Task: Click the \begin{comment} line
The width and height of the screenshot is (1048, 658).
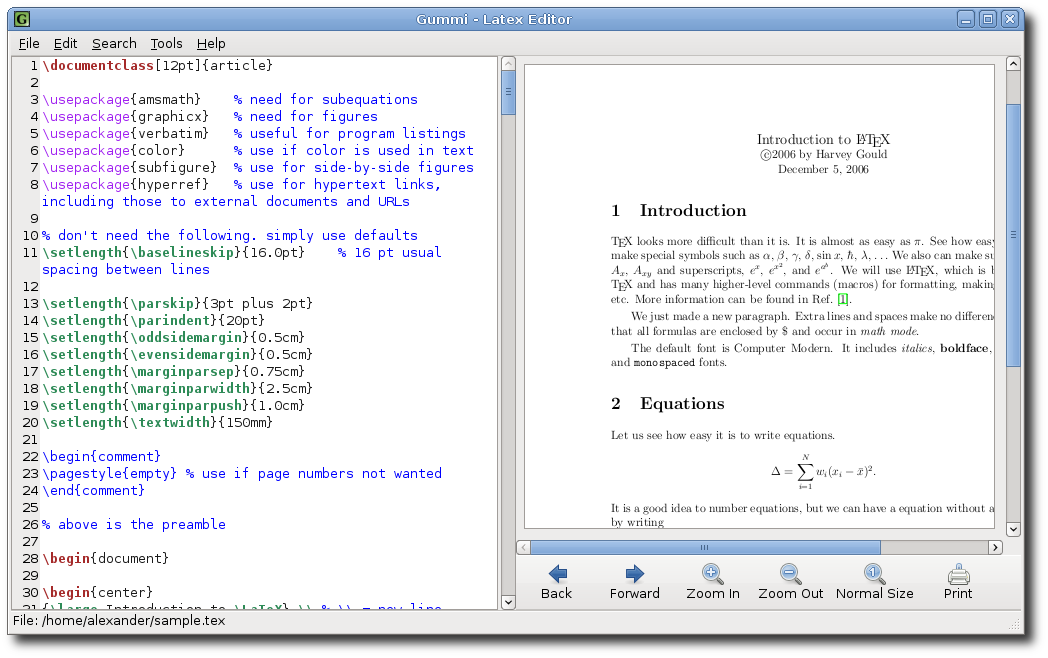Action: (102, 457)
